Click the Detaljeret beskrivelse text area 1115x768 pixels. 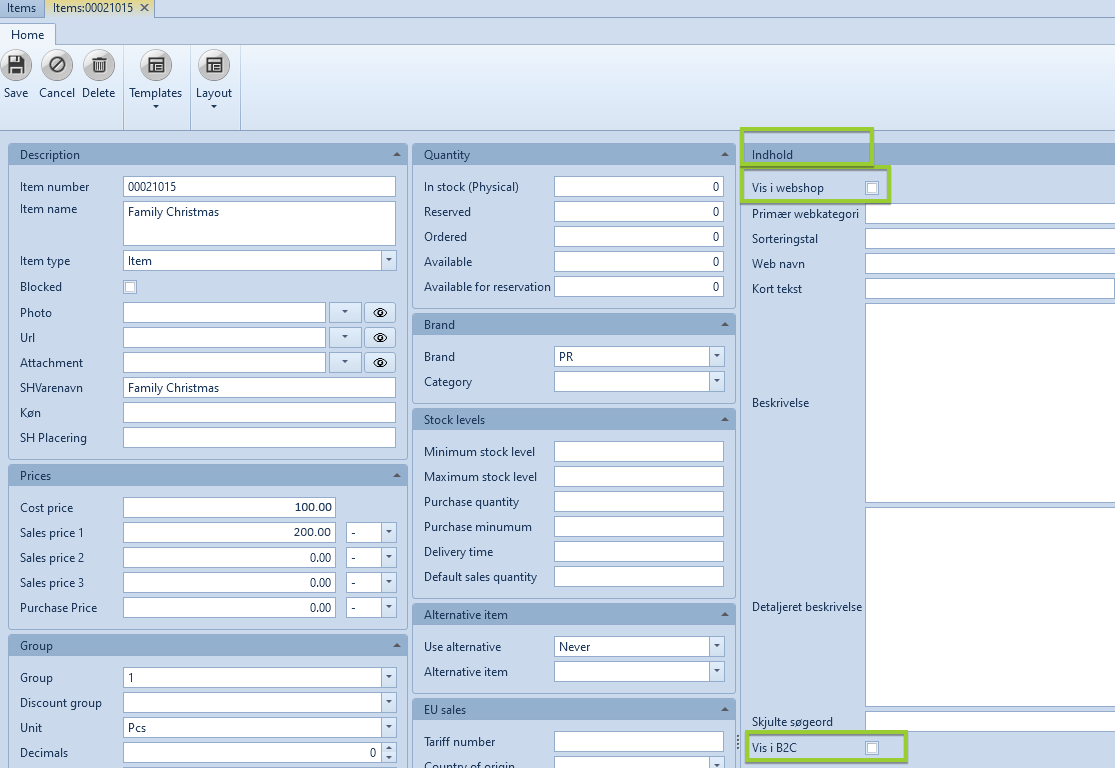[990, 607]
